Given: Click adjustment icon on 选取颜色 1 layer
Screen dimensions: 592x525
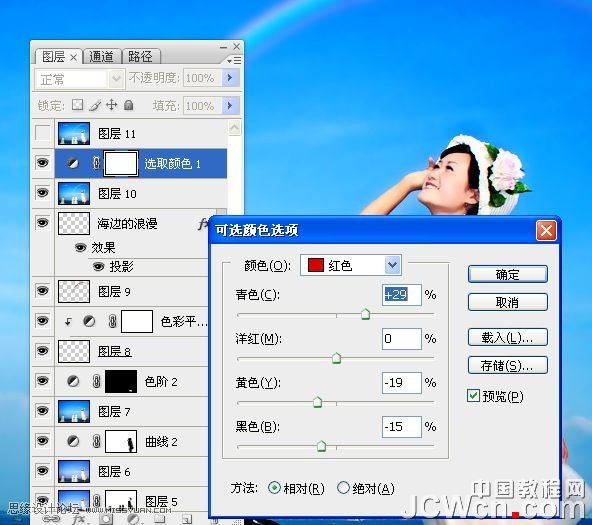Looking at the screenshot, I should 73,163.
